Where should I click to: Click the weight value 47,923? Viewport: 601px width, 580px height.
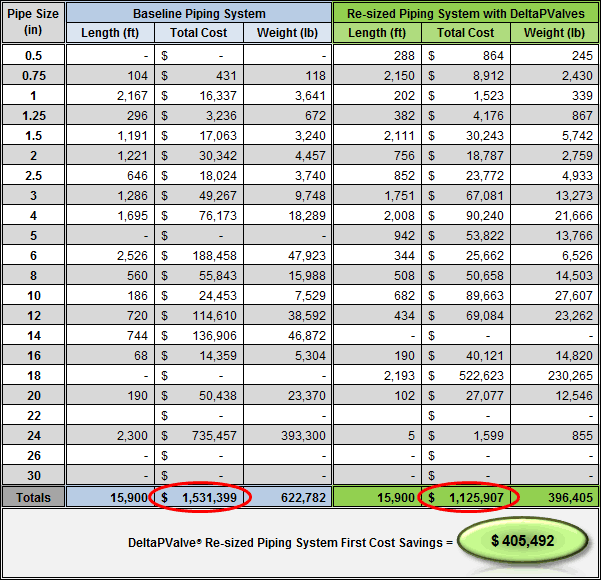click(x=307, y=255)
